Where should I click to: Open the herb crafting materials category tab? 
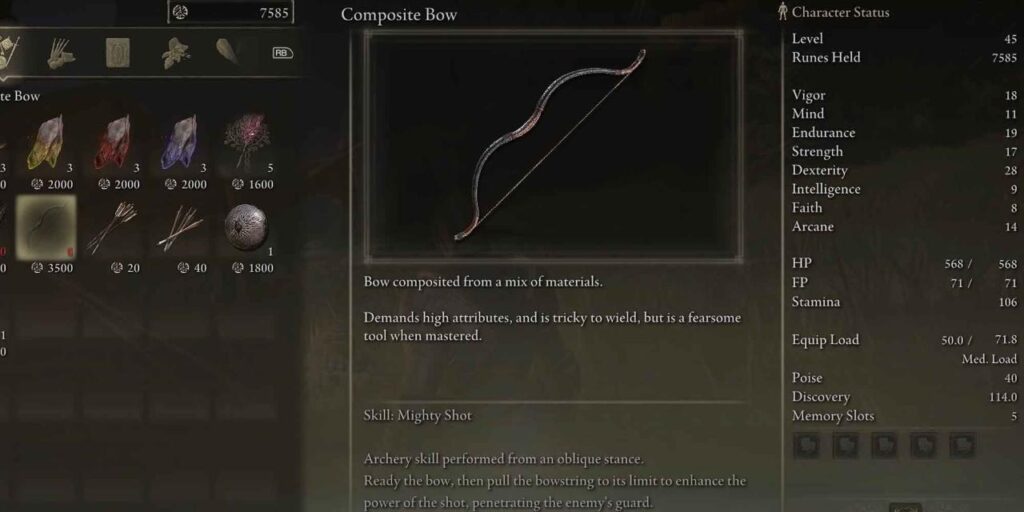175,52
